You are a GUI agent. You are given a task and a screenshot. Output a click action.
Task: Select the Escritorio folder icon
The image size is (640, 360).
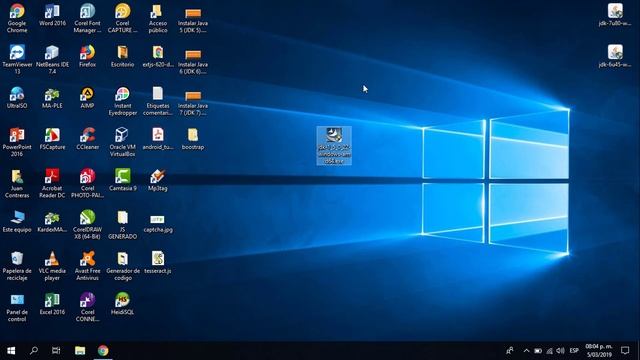(x=122, y=56)
